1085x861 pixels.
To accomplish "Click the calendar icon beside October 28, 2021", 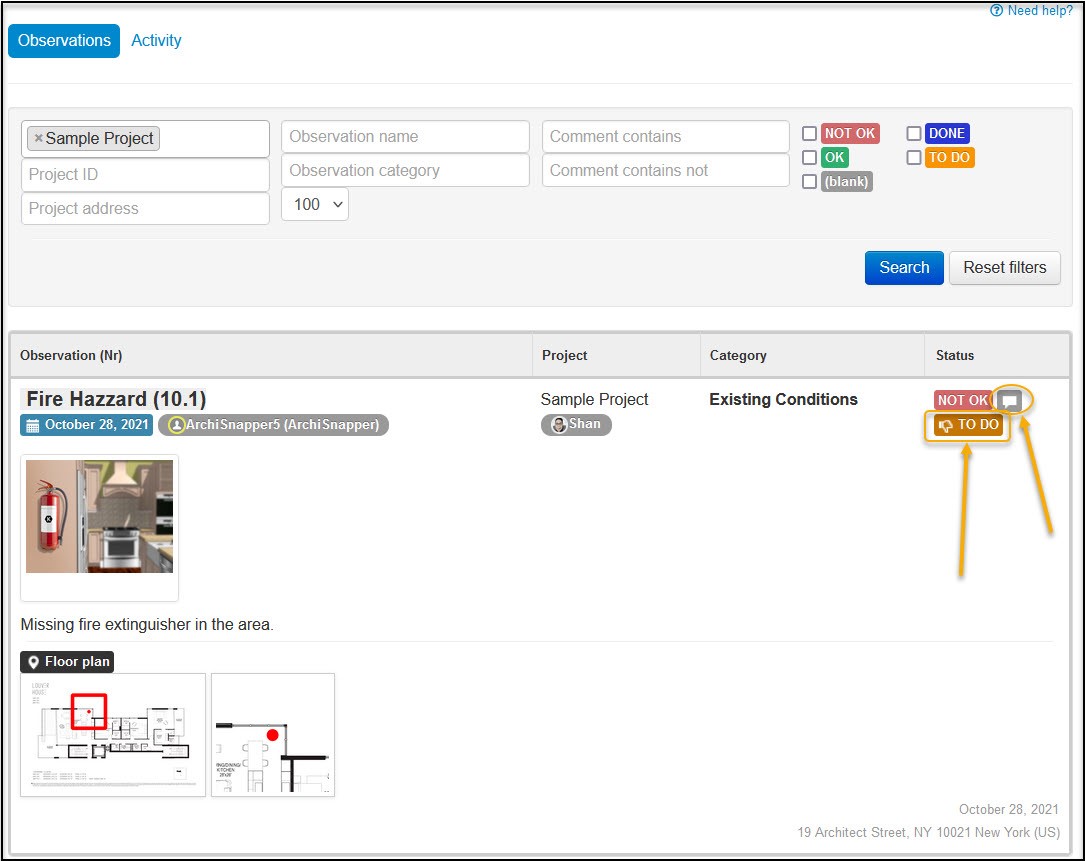I will 33,425.
